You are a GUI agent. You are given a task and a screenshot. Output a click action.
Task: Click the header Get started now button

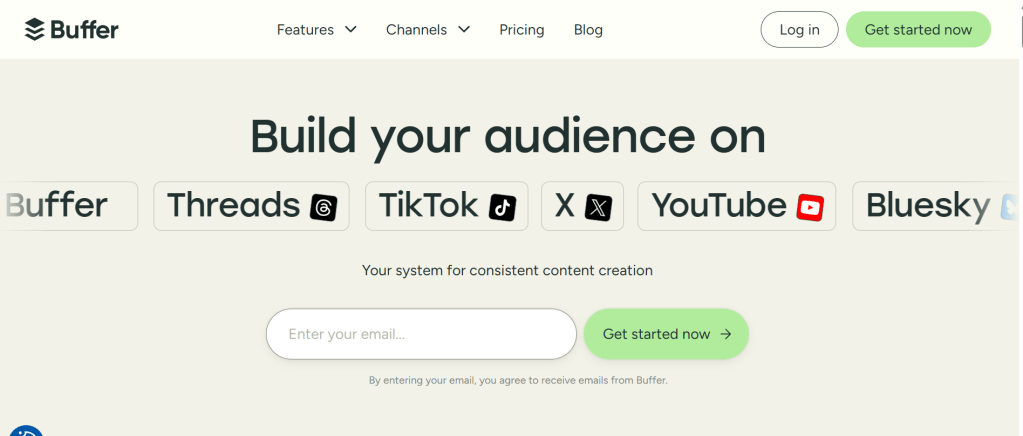coord(918,30)
